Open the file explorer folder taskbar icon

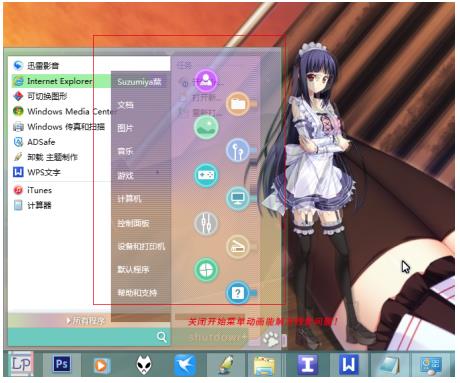[265, 365]
